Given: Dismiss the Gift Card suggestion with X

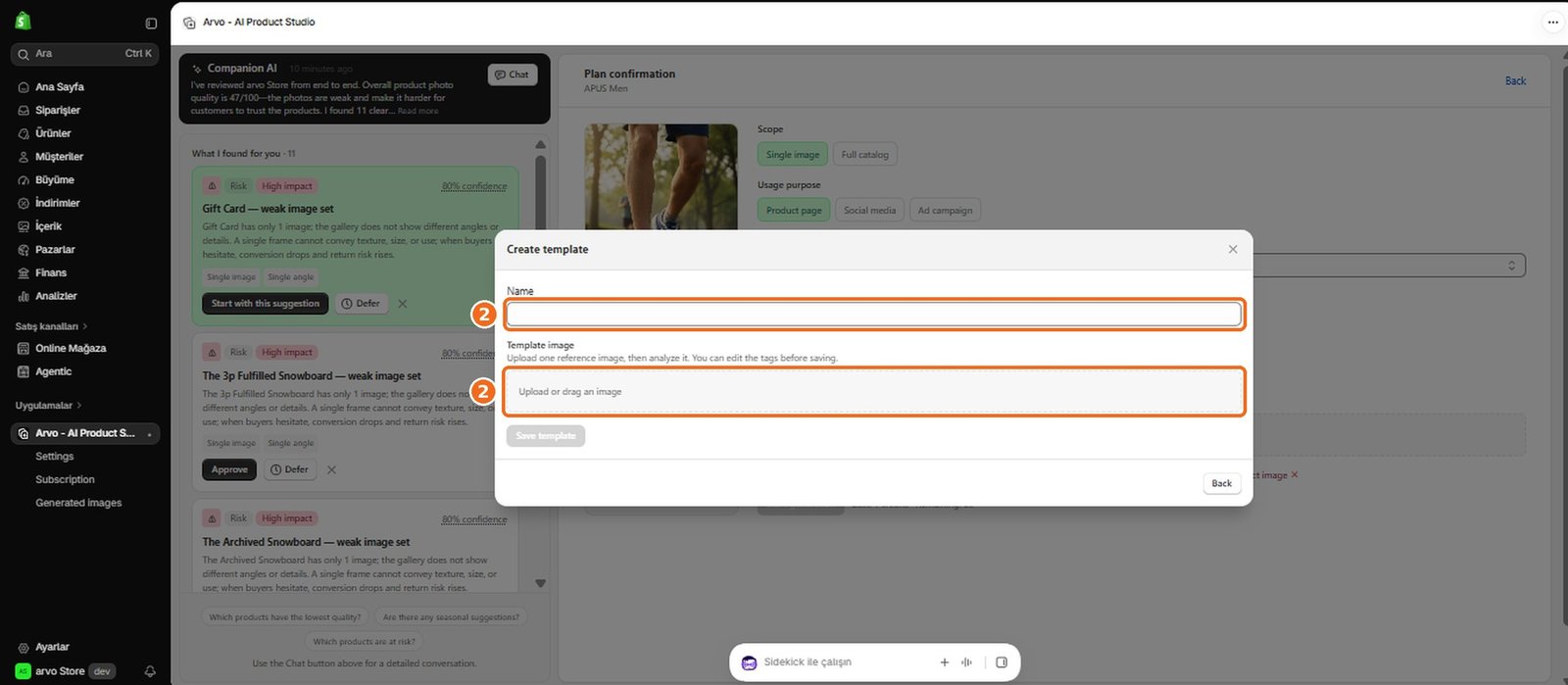Looking at the screenshot, I should tap(403, 304).
